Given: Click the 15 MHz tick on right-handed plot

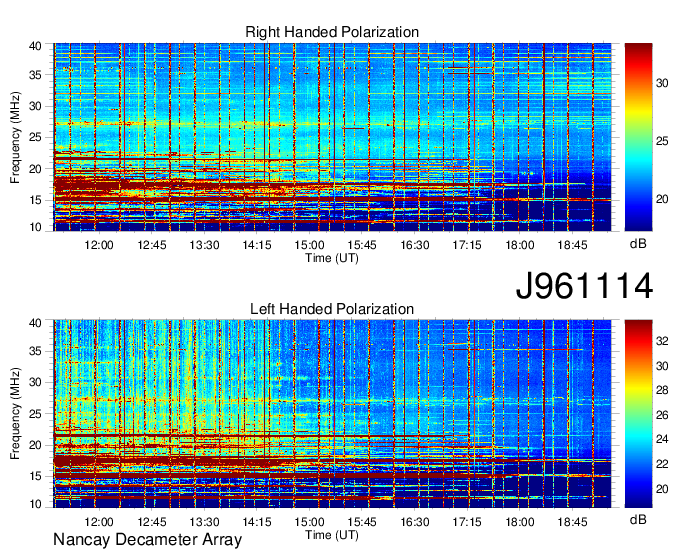Looking at the screenshot, I should pyautogui.click(x=35, y=200).
